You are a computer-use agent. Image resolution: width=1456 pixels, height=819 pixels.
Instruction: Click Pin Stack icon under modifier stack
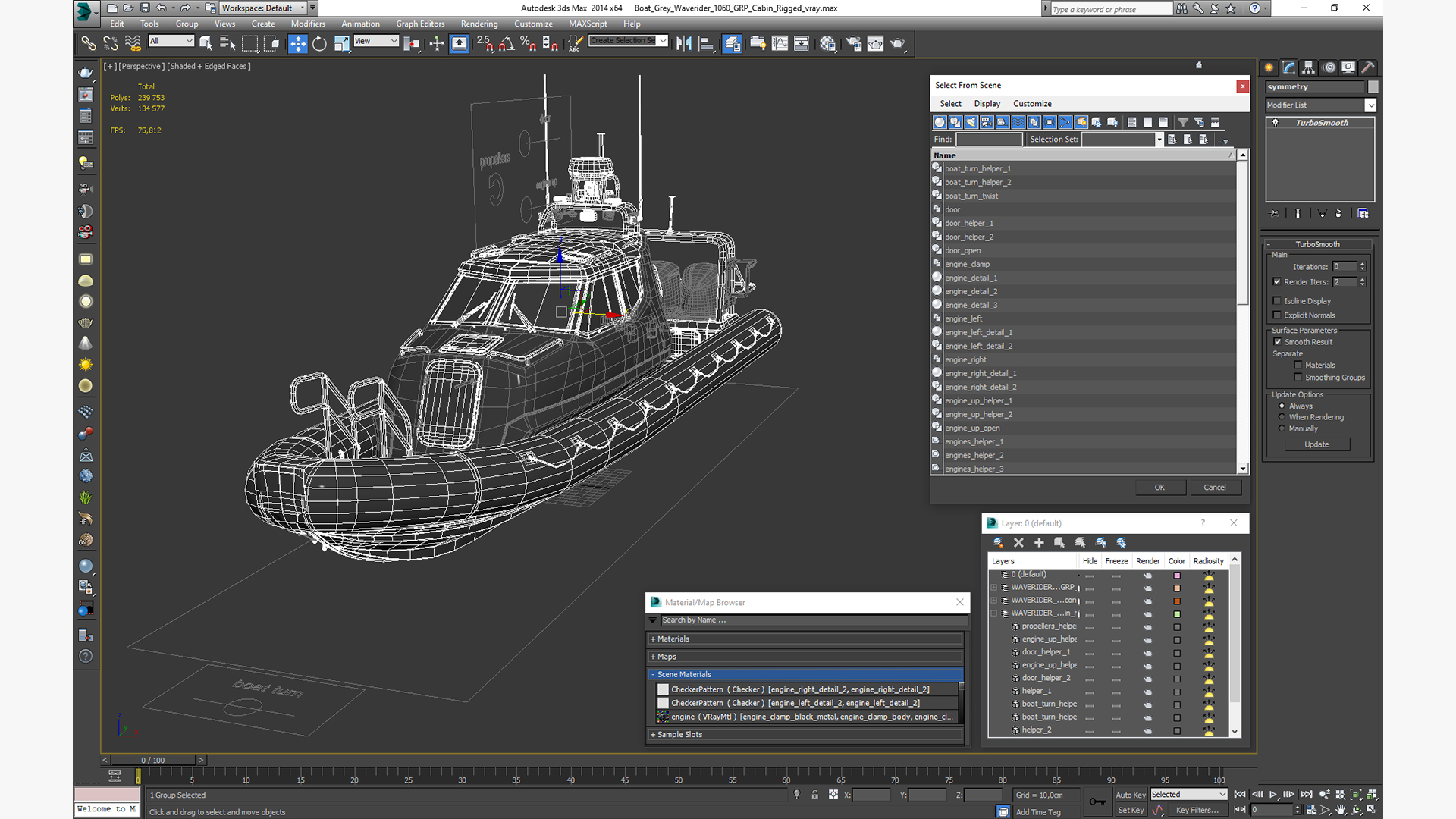coord(1275,214)
